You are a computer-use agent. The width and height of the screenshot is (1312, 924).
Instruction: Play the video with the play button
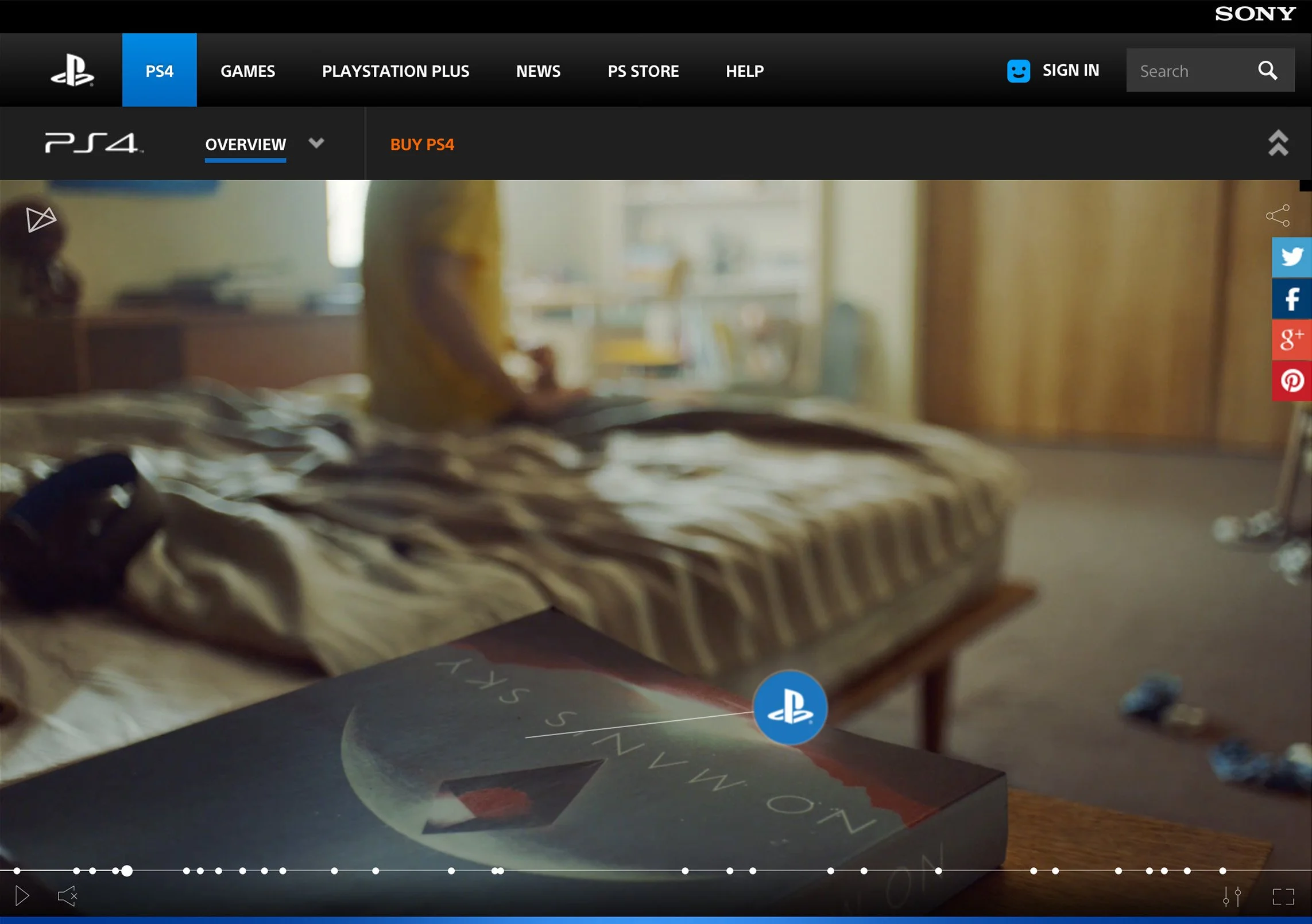point(22,896)
